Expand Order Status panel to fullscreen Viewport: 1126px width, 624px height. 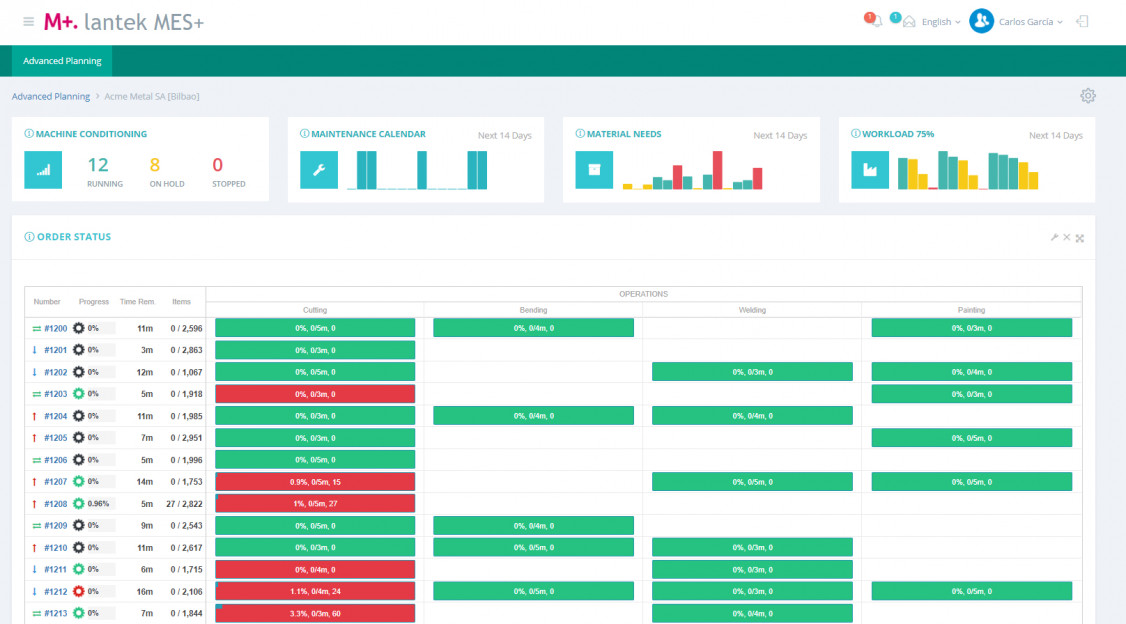pyautogui.click(x=1080, y=237)
